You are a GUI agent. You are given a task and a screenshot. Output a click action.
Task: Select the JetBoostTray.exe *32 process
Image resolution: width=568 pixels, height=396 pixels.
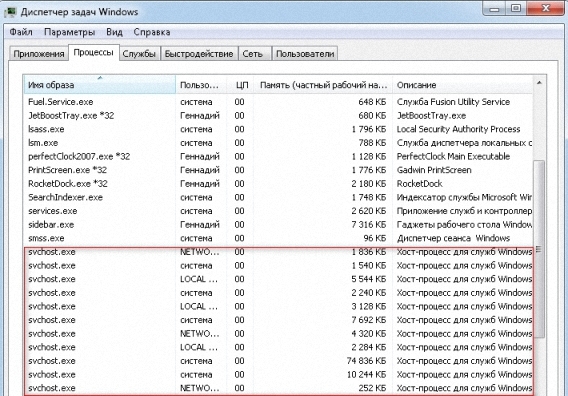coord(278,116)
